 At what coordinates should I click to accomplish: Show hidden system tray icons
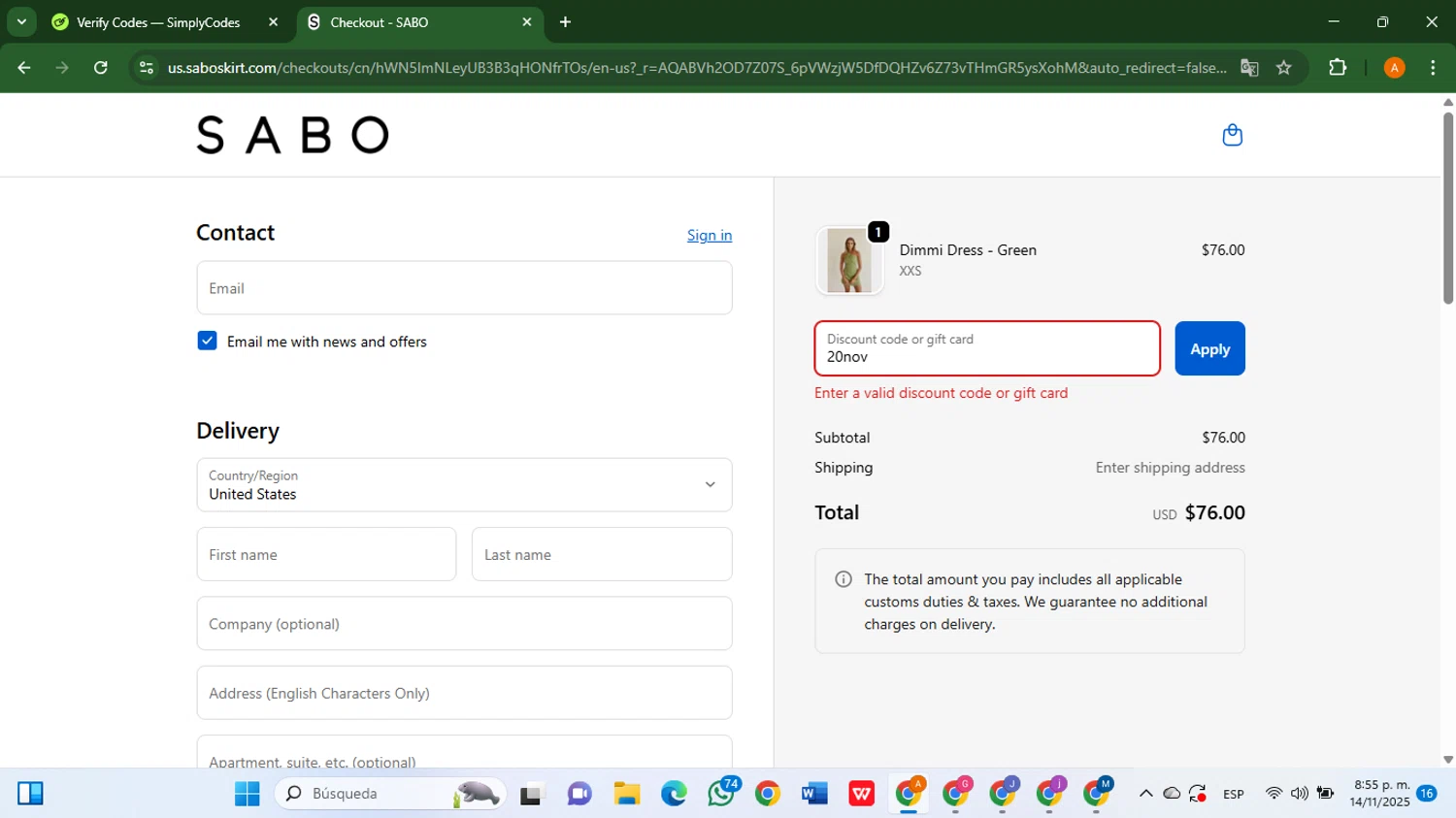point(1145,794)
